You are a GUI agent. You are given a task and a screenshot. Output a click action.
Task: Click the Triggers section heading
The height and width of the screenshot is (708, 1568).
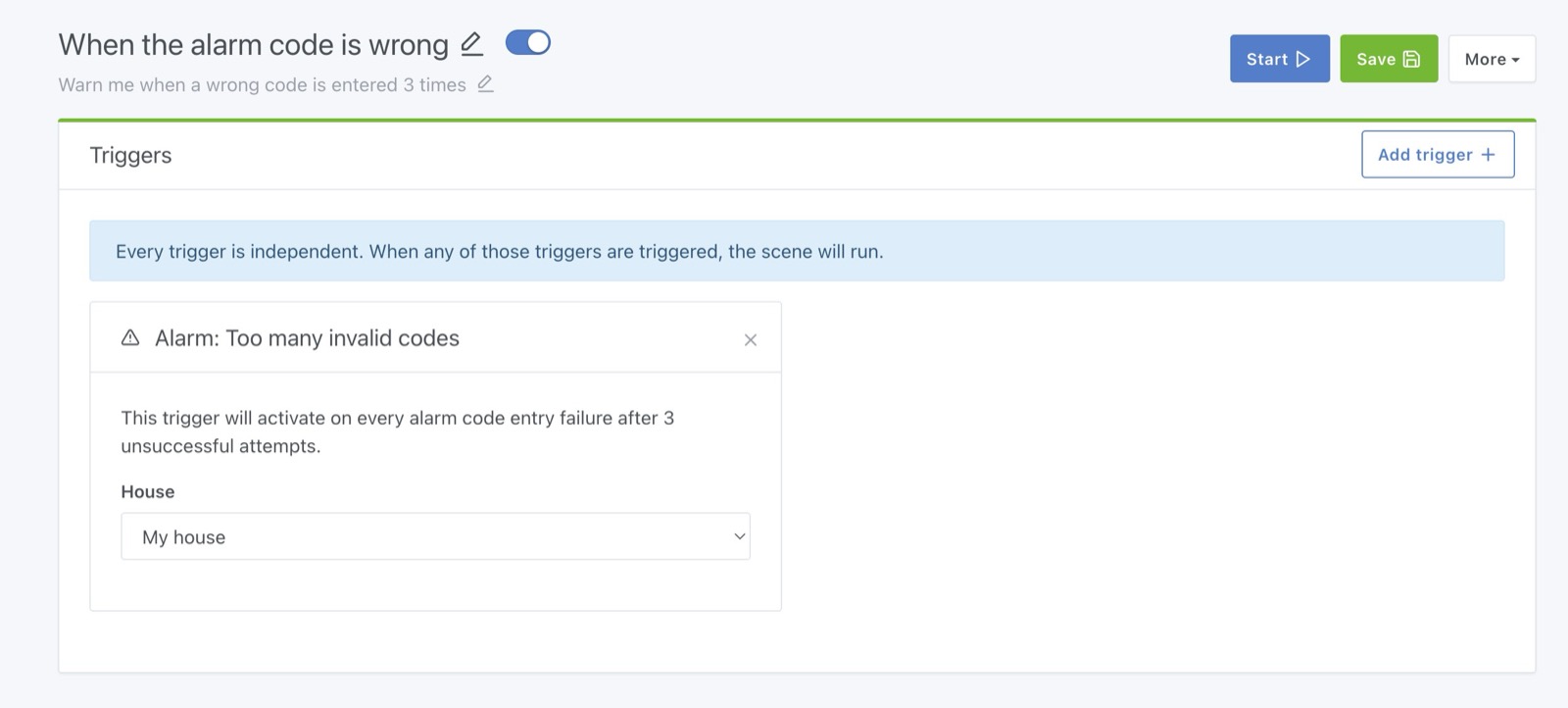(130, 155)
